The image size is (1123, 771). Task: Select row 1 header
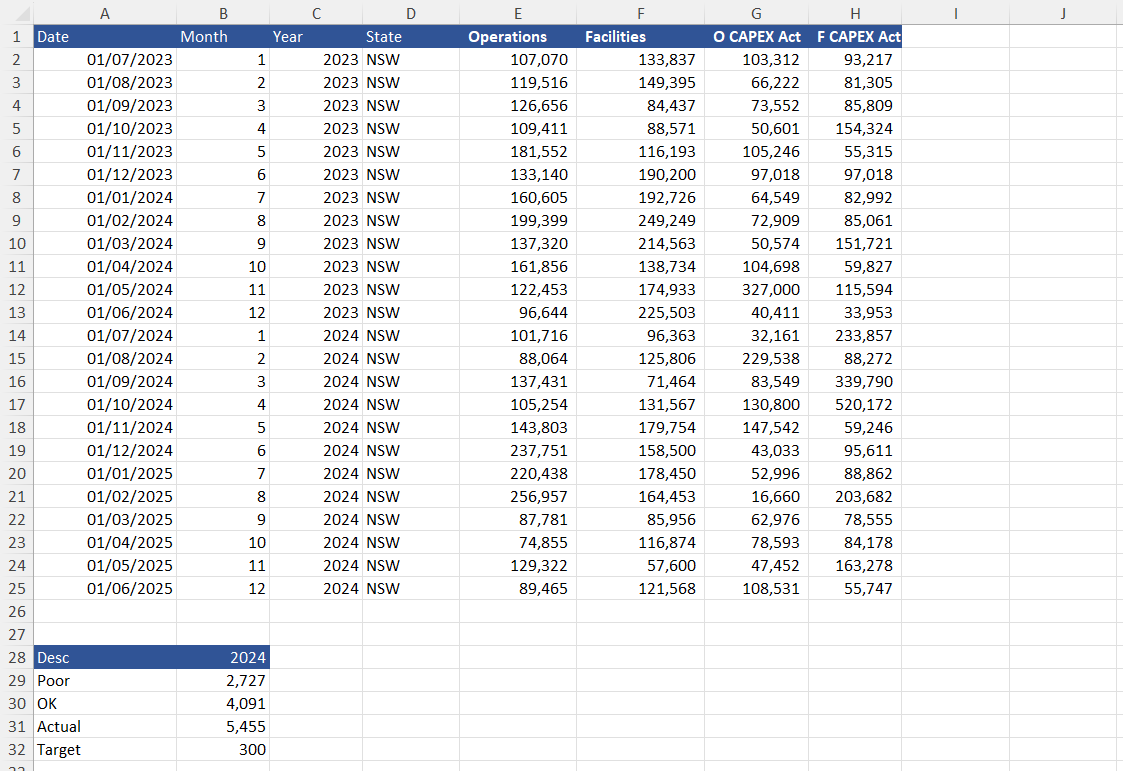point(16,37)
